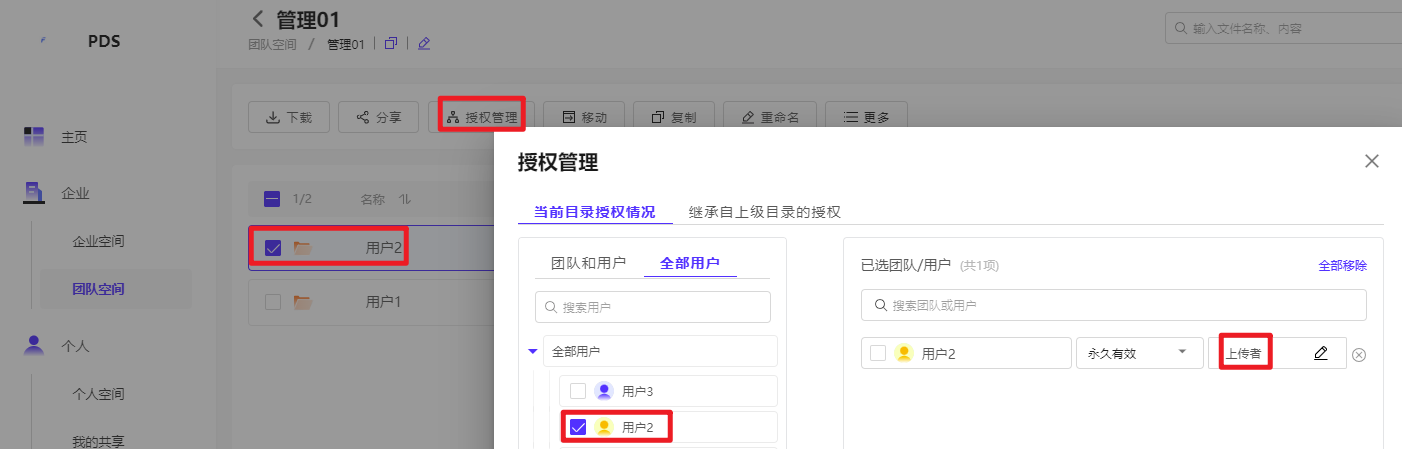Screen dimensions: 1402x449
Task: Uncheck the 用户2 folder row checkbox
Action: (x=273, y=248)
